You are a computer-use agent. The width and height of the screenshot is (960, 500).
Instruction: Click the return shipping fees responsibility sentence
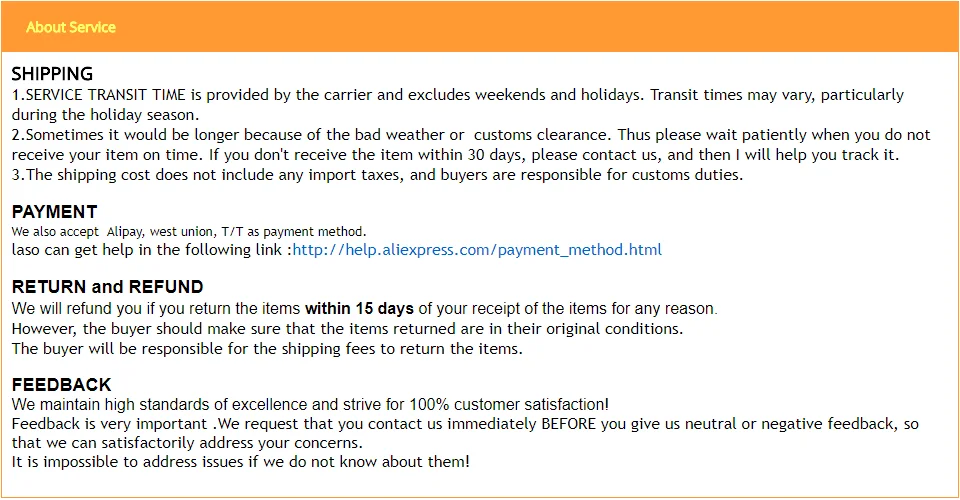pyautogui.click(x=267, y=349)
